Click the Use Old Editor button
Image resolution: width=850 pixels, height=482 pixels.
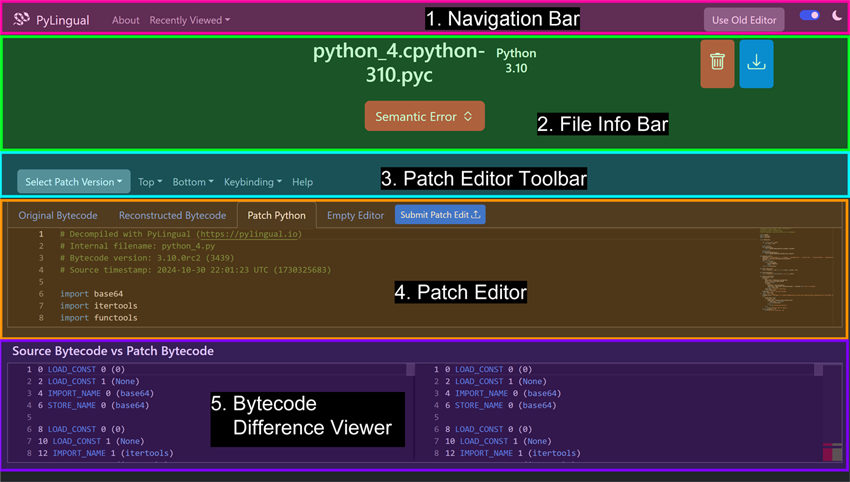click(744, 20)
